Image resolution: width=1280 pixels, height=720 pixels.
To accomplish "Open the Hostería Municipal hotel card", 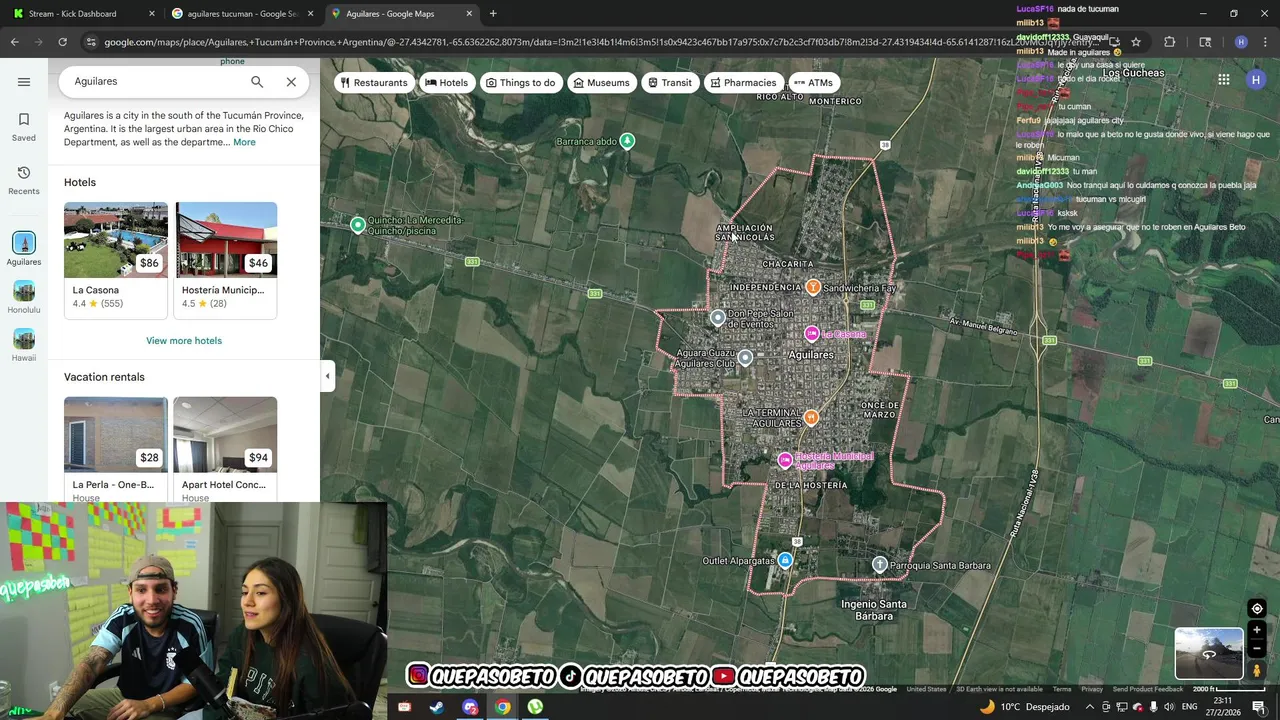I will point(226,260).
